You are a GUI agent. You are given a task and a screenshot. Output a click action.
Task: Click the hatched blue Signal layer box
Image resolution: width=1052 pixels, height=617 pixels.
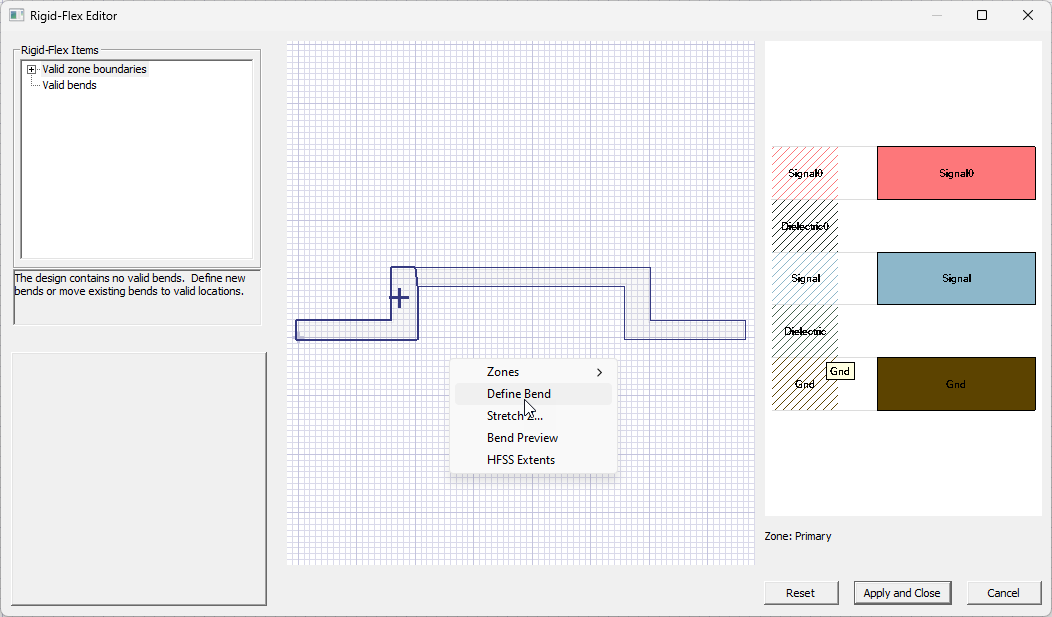(805, 278)
